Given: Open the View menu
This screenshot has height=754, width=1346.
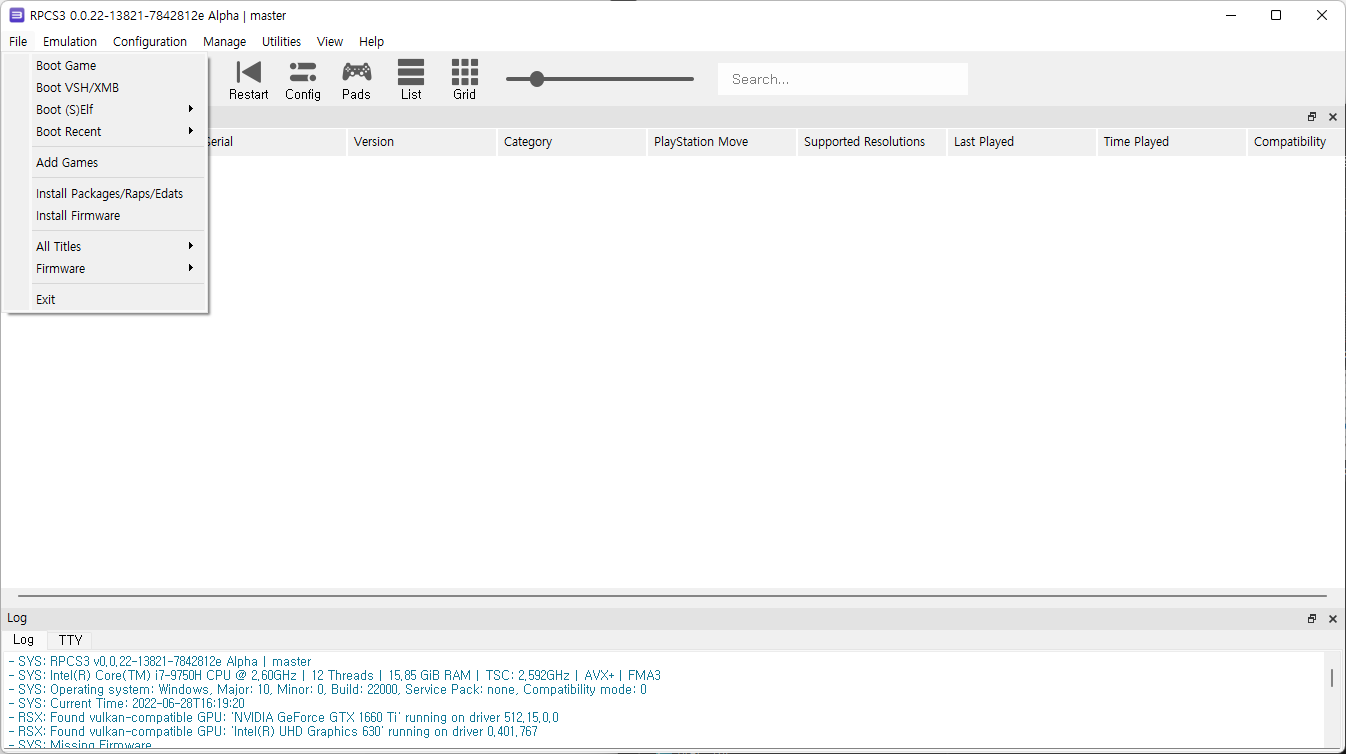Looking at the screenshot, I should (x=330, y=42).
